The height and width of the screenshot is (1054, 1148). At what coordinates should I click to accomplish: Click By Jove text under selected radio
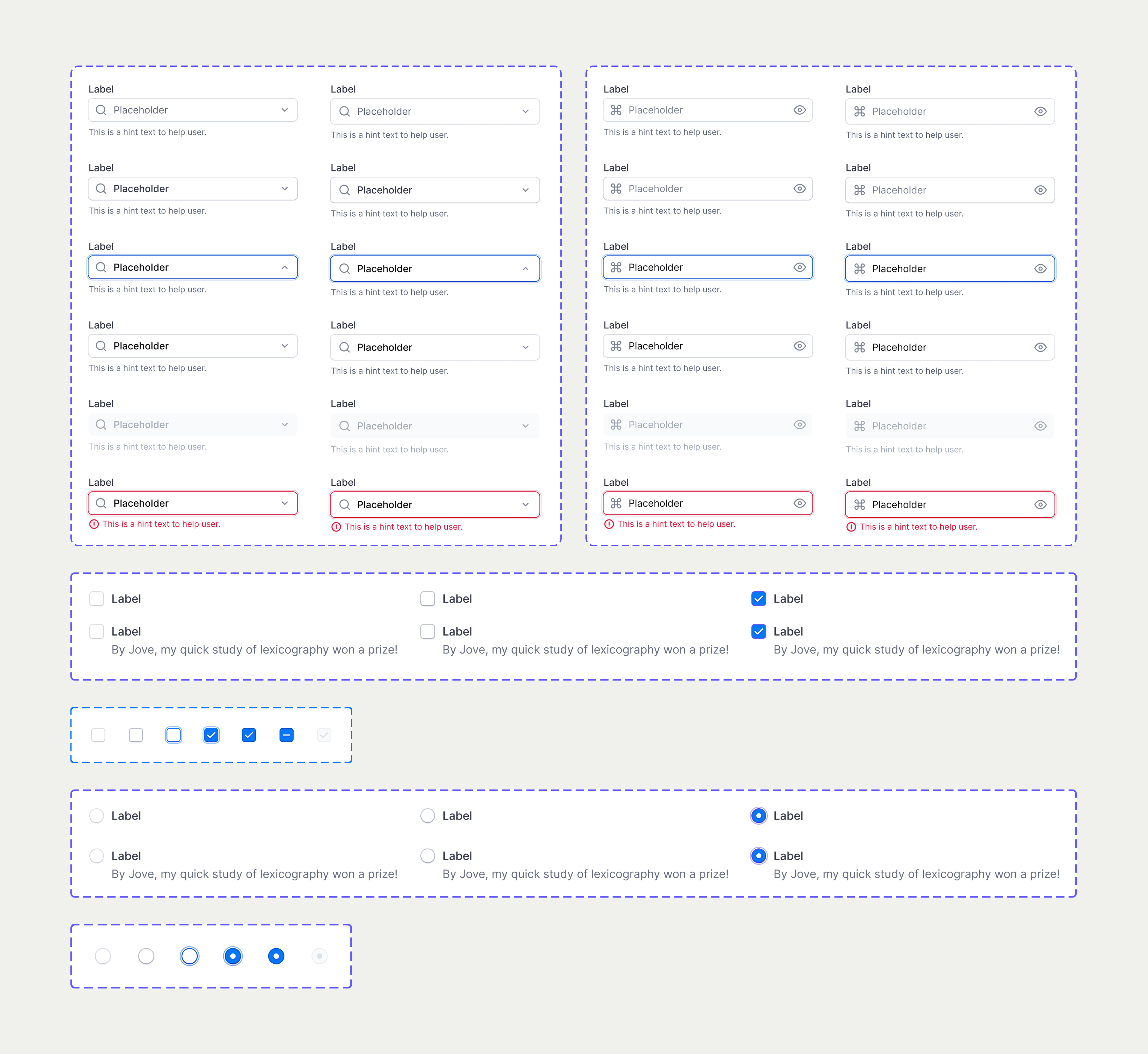pyautogui.click(x=917, y=874)
